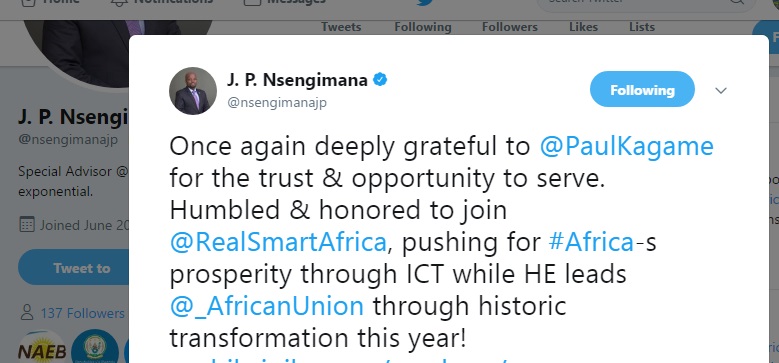Select the Following tab on the profile
The height and width of the screenshot is (363, 779).
[x=423, y=27]
